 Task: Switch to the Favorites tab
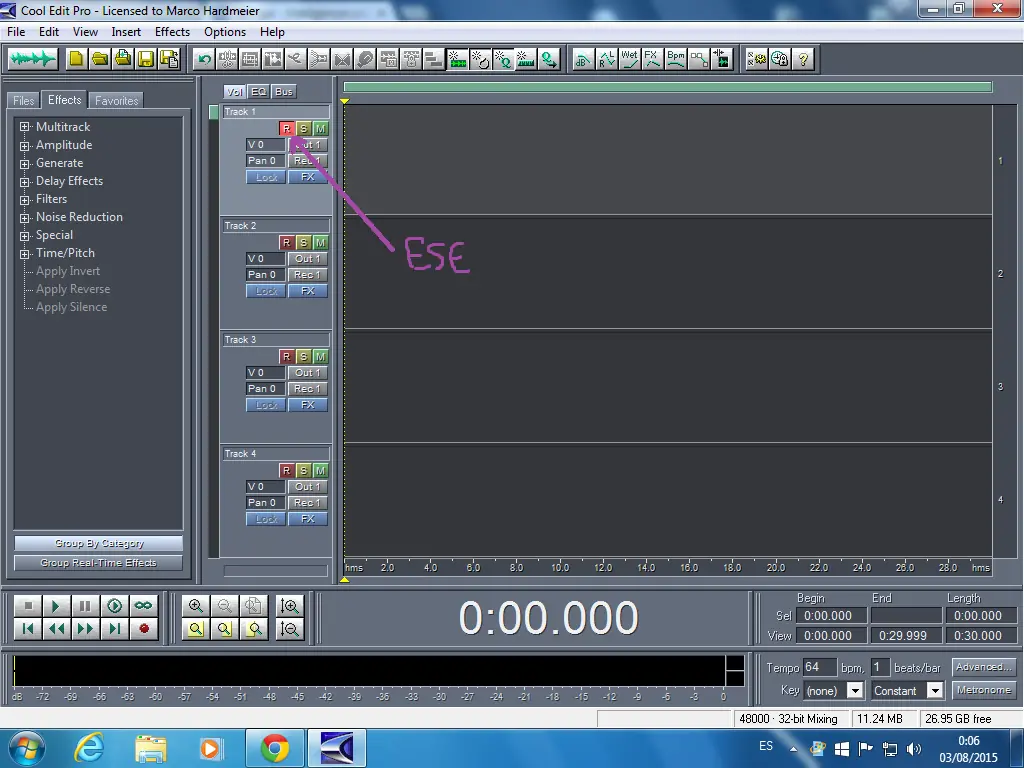click(x=116, y=101)
